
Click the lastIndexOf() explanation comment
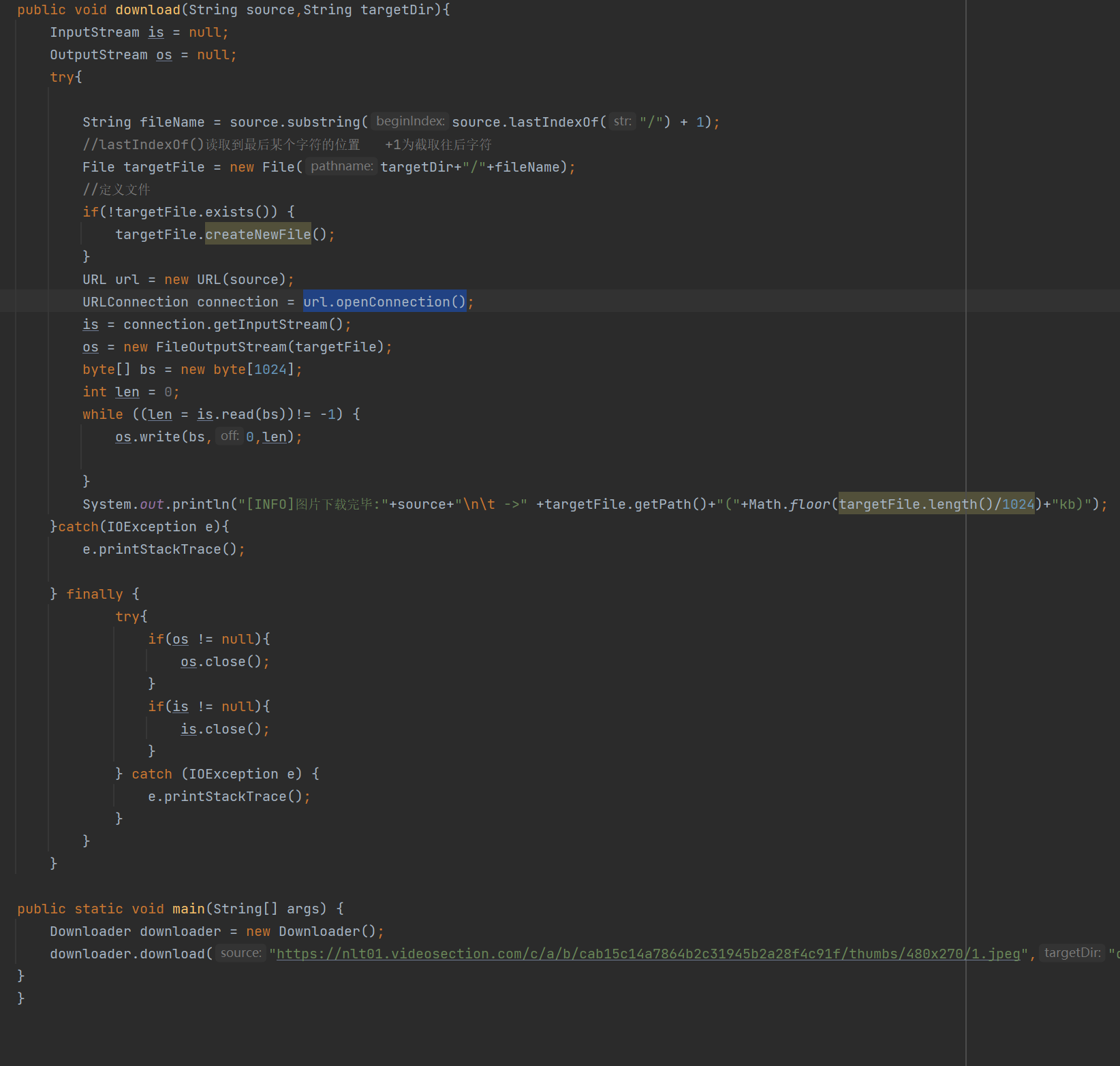(x=221, y=144)
